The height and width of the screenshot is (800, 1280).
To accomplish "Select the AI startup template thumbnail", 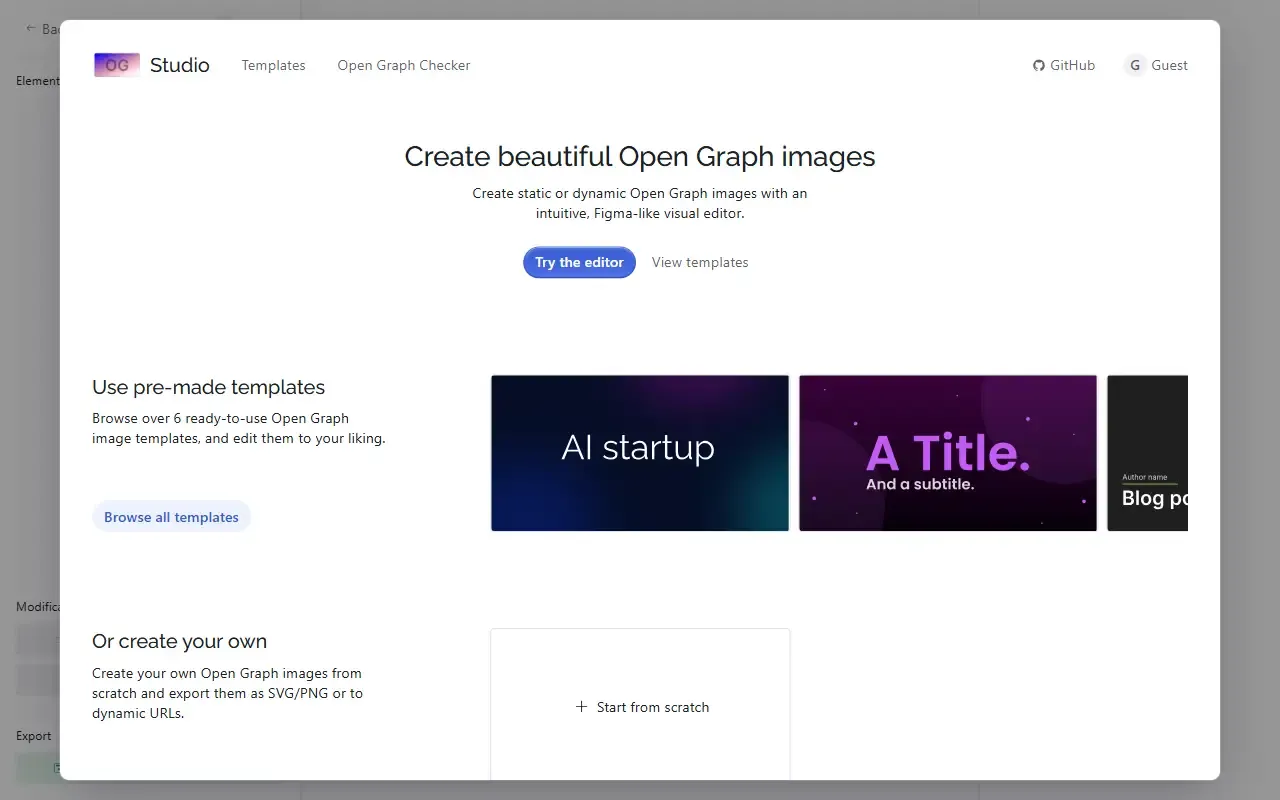I will [x=640, y=453].
